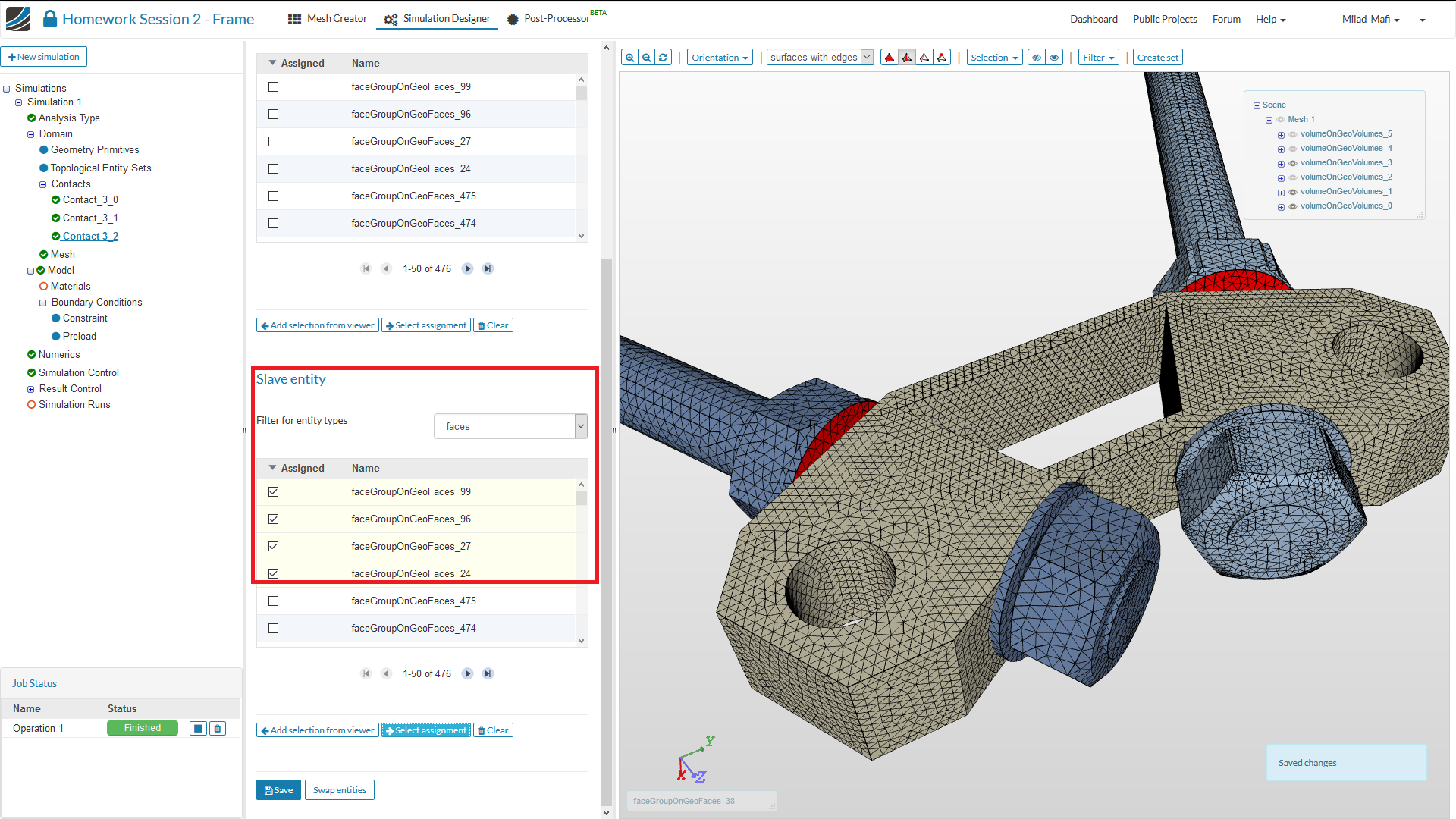
Task: Click the zoom in viewer icon
Action: 629,58
